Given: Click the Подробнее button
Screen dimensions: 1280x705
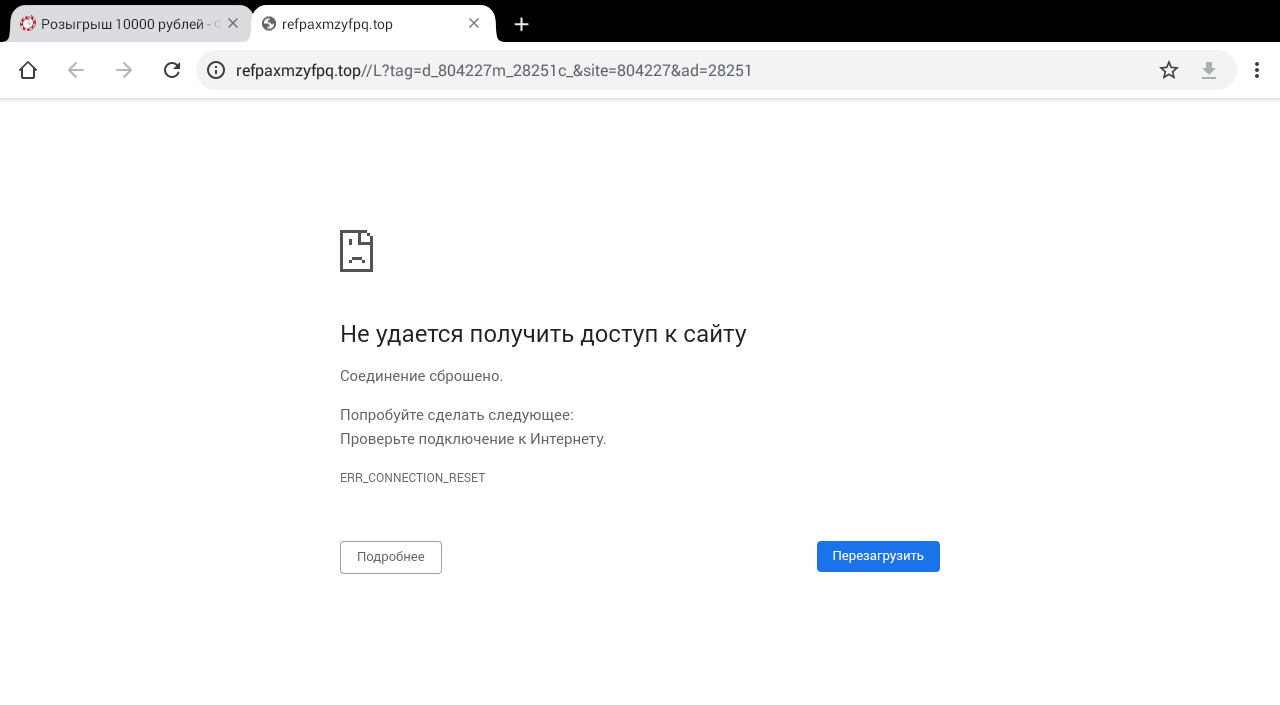Looking at the screenshot, I should [391, 557].
